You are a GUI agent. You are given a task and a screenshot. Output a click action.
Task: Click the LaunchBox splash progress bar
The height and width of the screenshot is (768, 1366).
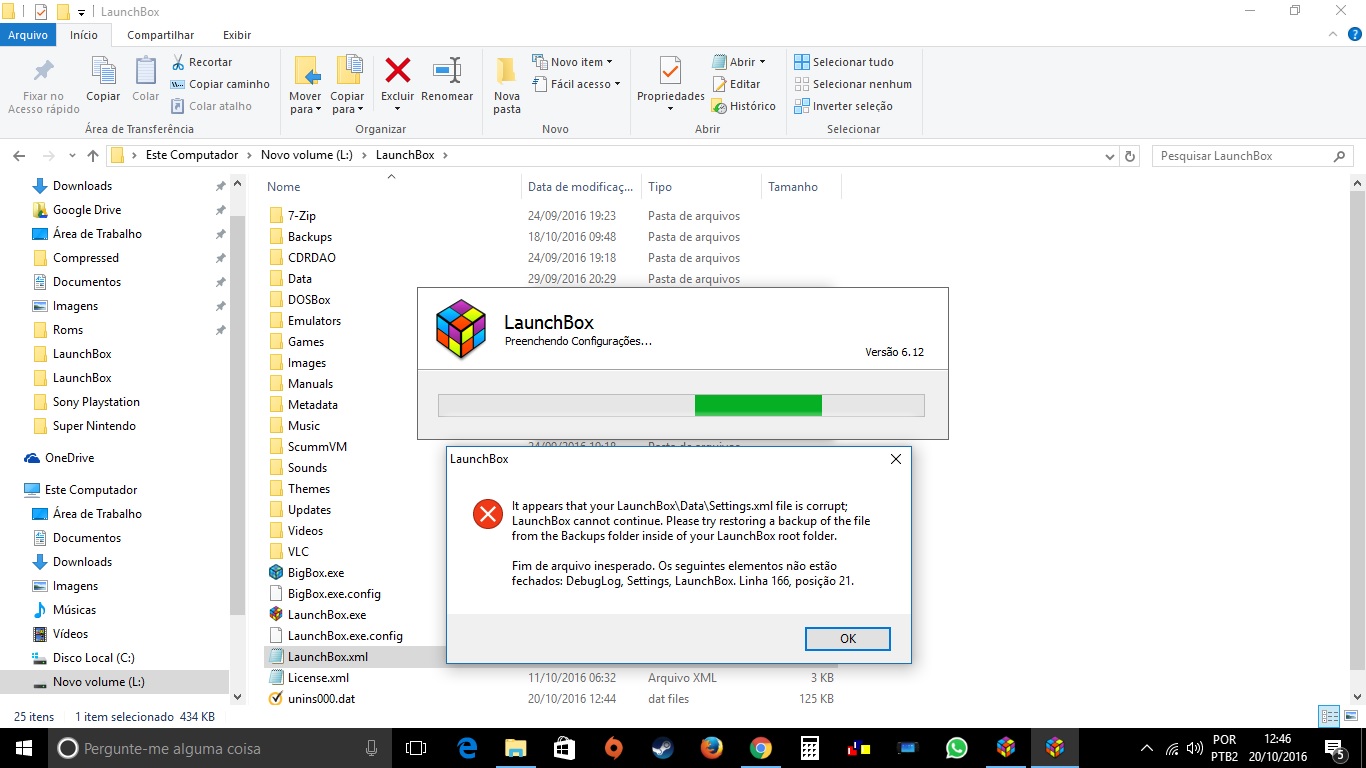[x=681, y=405]
